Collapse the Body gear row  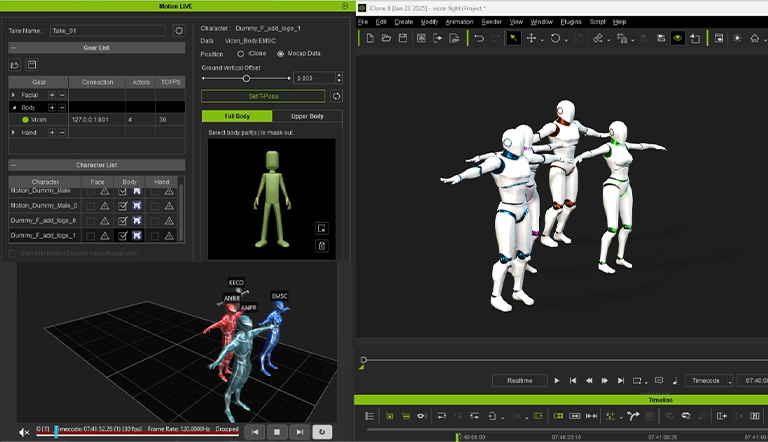(14, 106)
